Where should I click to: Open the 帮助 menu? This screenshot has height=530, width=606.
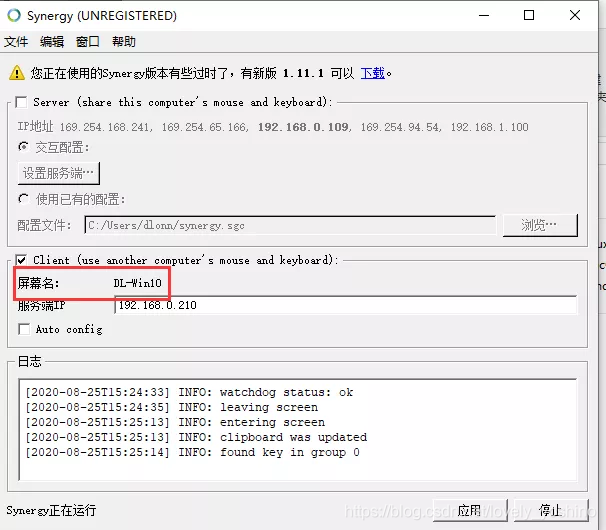click(x=124, y=41)
